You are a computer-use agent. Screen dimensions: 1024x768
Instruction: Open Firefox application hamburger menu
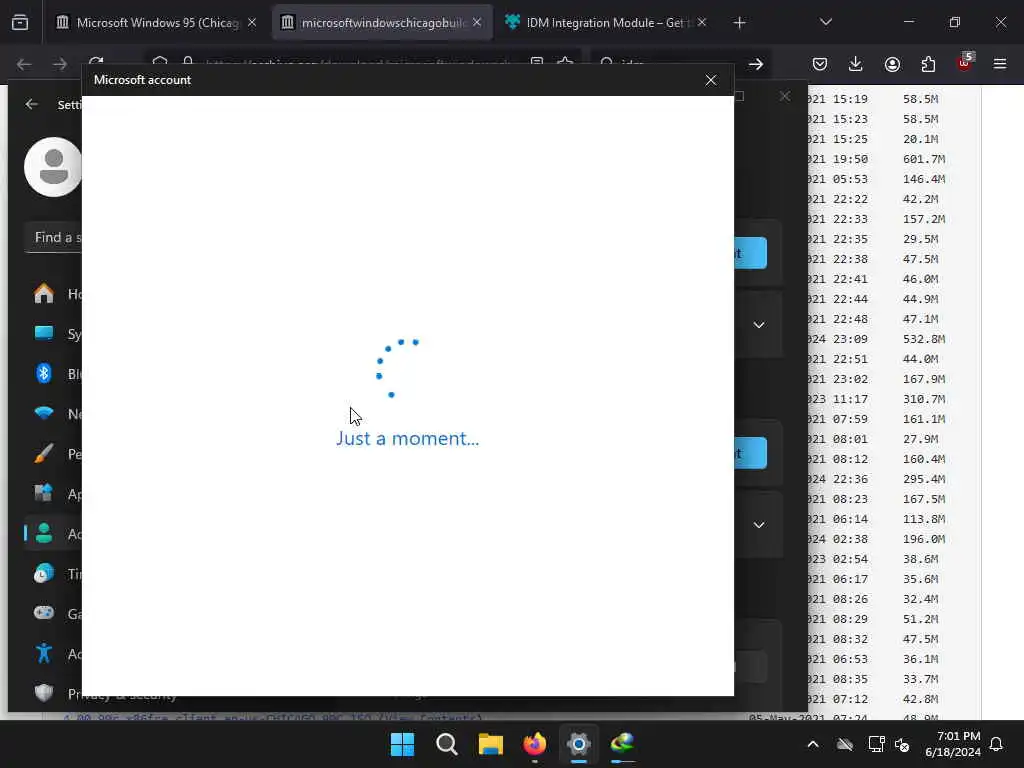[x=1000, y=64]
